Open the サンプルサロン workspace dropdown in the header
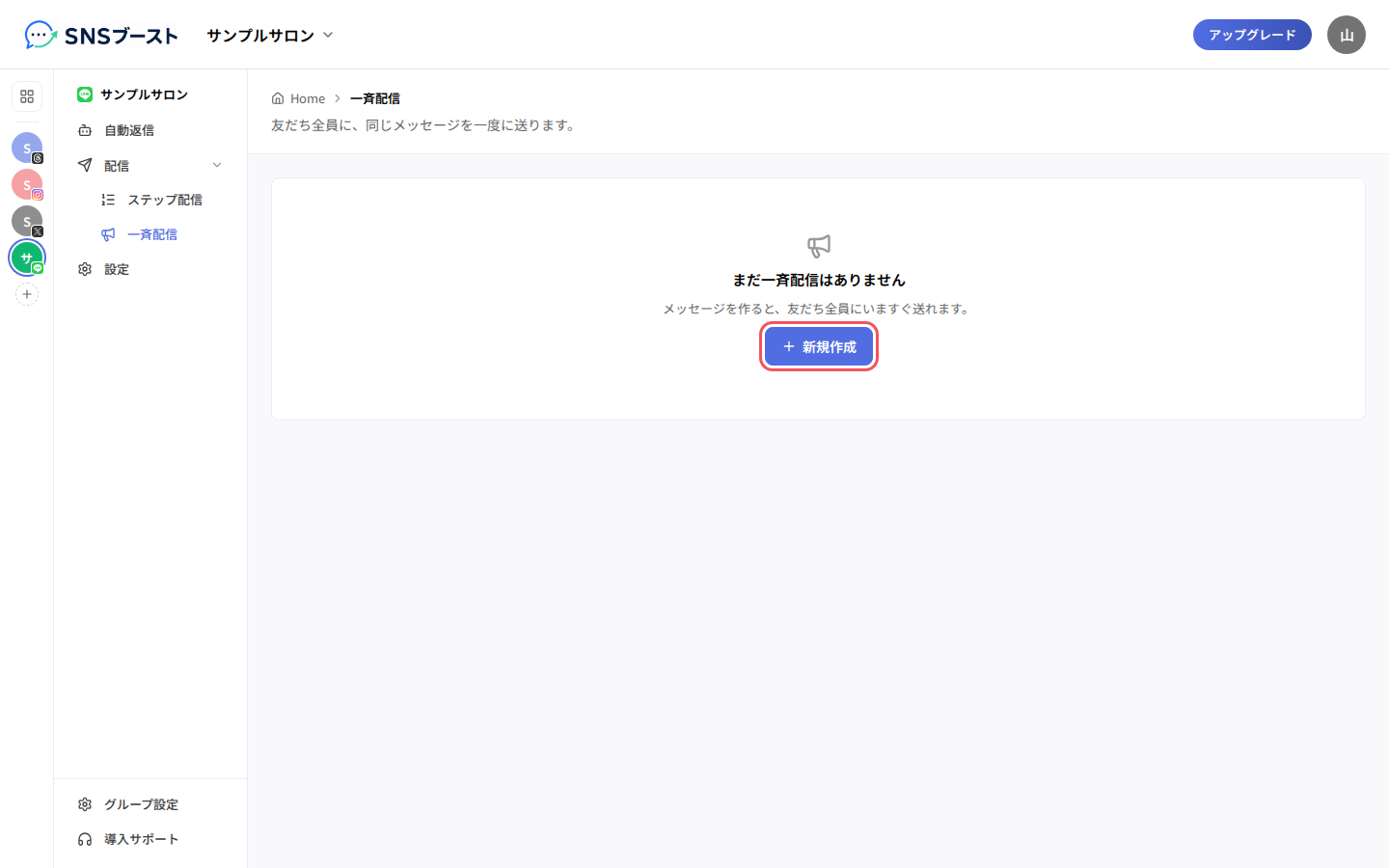 [x=270, y=35]
